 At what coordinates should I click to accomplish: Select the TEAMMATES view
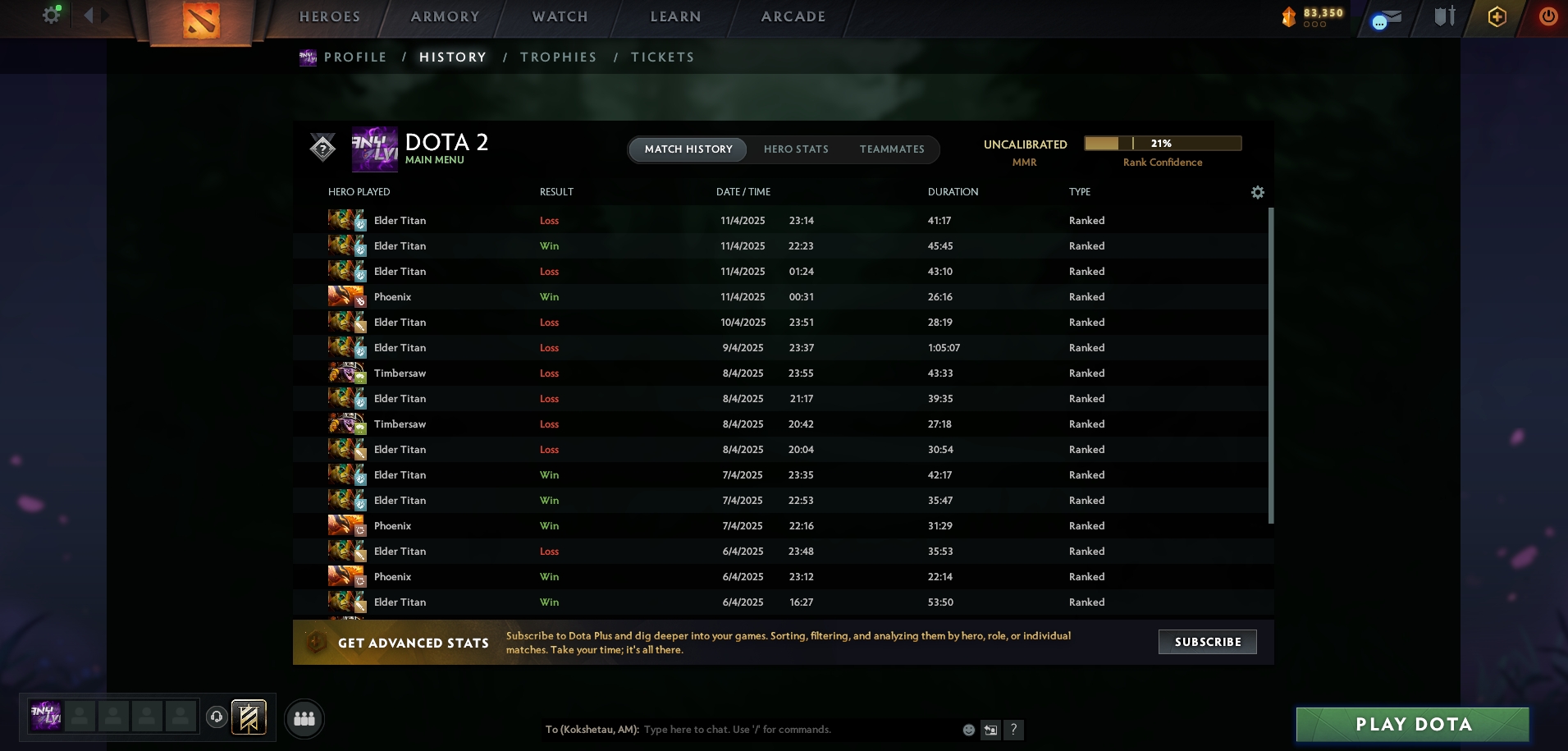(x=892, y=149)
